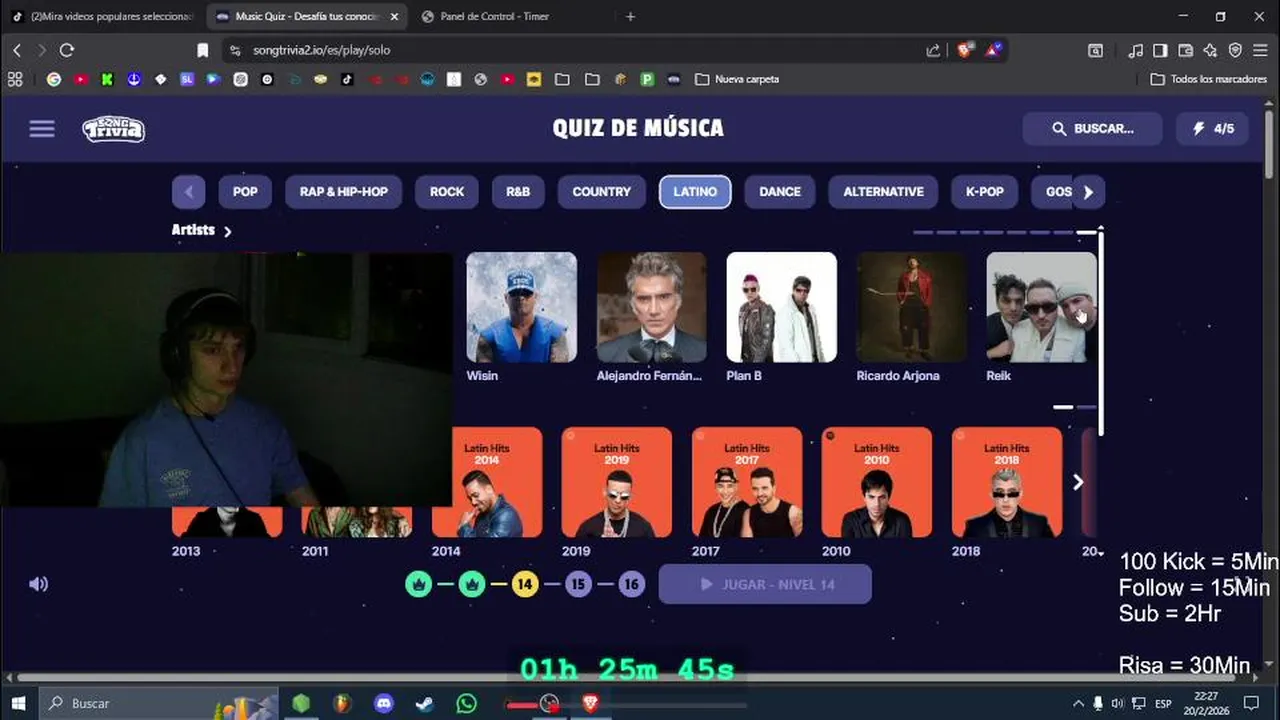This screenshot has height=720, width=1280.
Task: Open Brave Leo AI sparkle icon
Action: point(1210,50)
